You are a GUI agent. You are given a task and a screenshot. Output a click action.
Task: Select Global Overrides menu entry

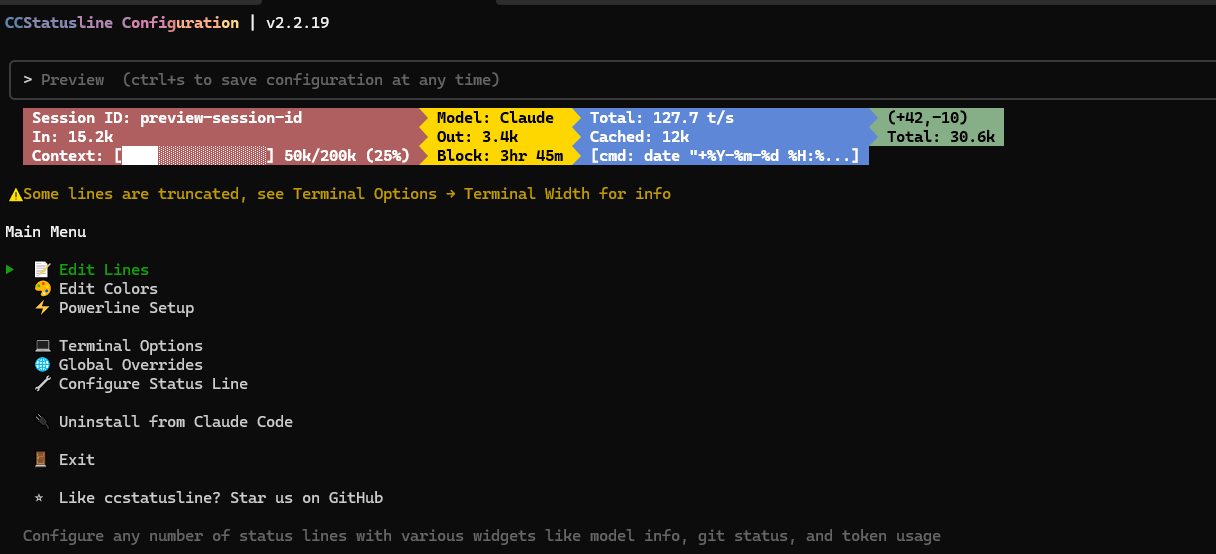pyautogui.click(x=131, y=364)
